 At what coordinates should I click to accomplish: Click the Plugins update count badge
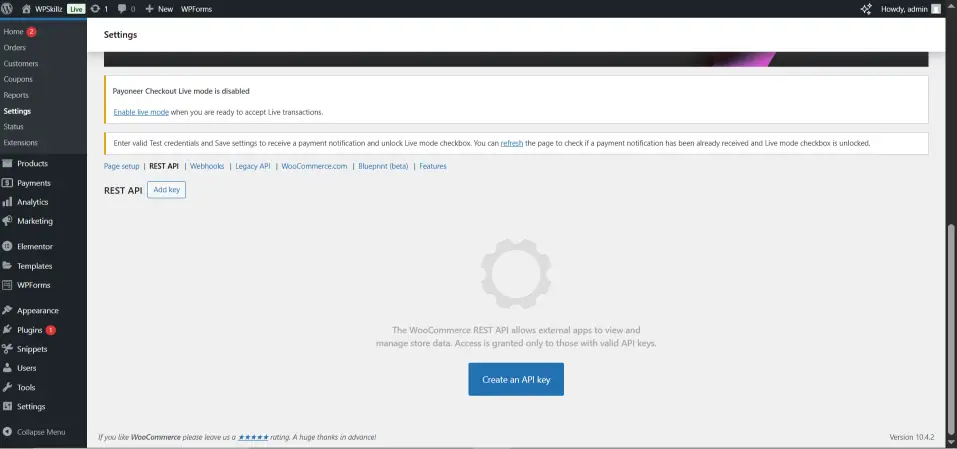pyautogui.click(x=51, y=330)
